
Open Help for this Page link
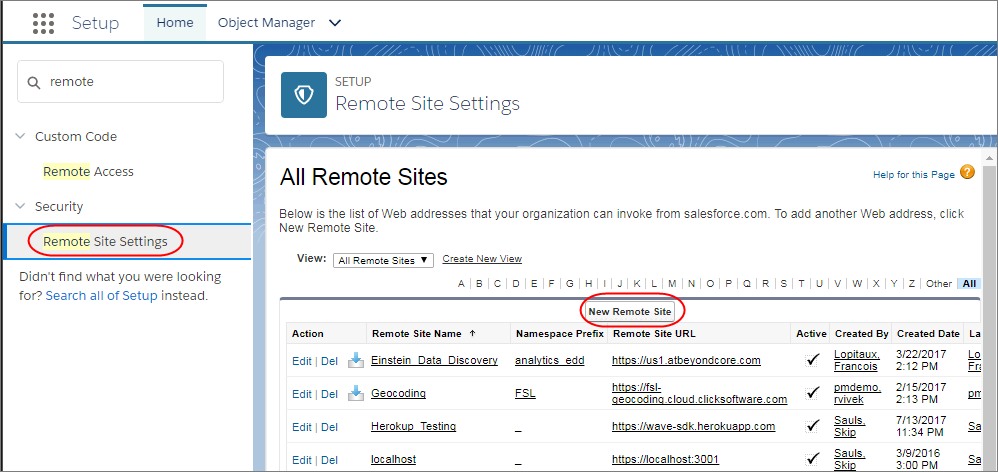(x=914, y=174)
